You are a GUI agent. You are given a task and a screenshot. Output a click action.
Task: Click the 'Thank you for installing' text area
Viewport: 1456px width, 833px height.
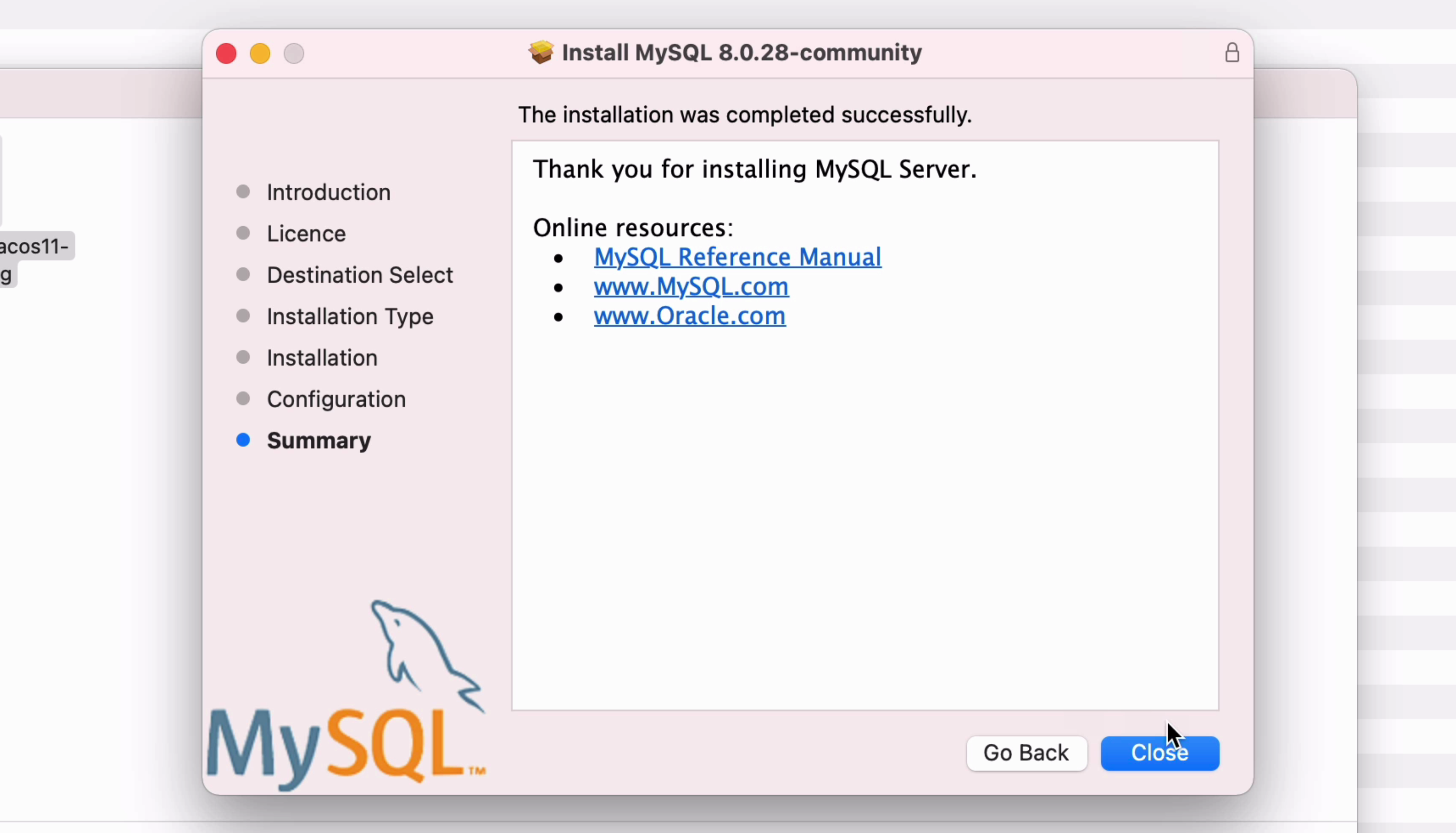(754, 169)
